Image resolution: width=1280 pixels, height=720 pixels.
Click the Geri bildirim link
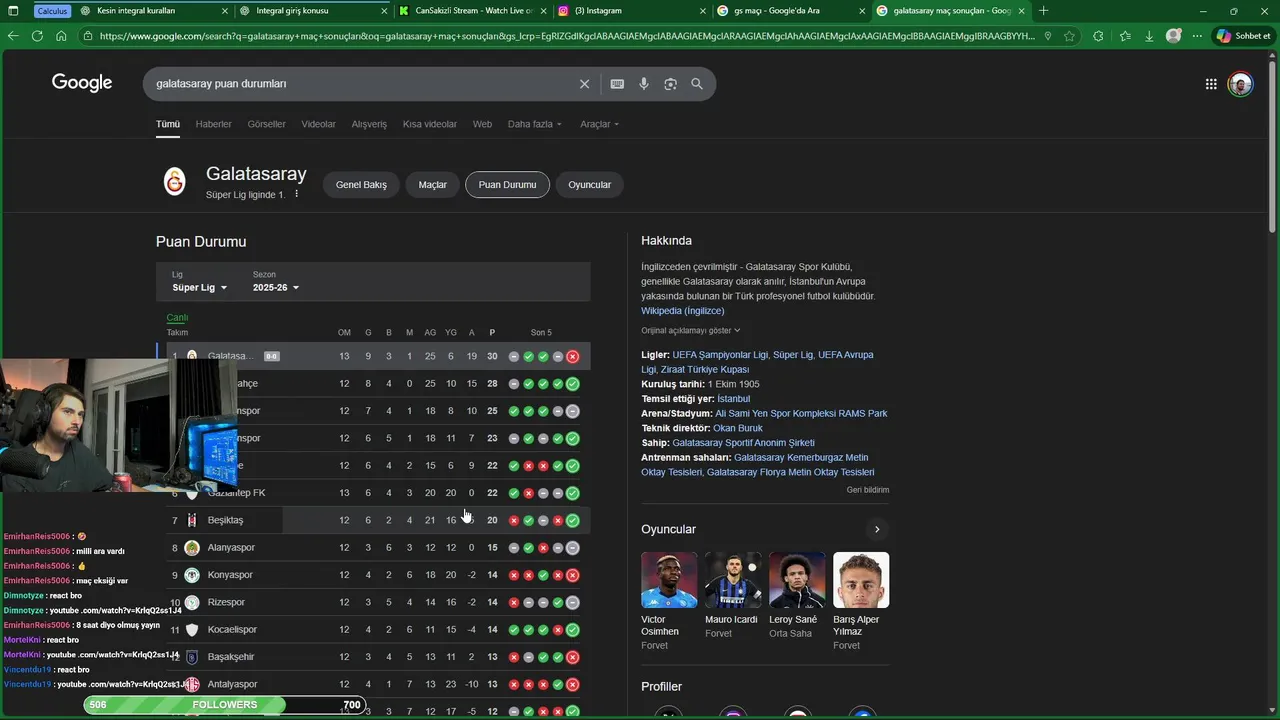[x=868, y=490]
